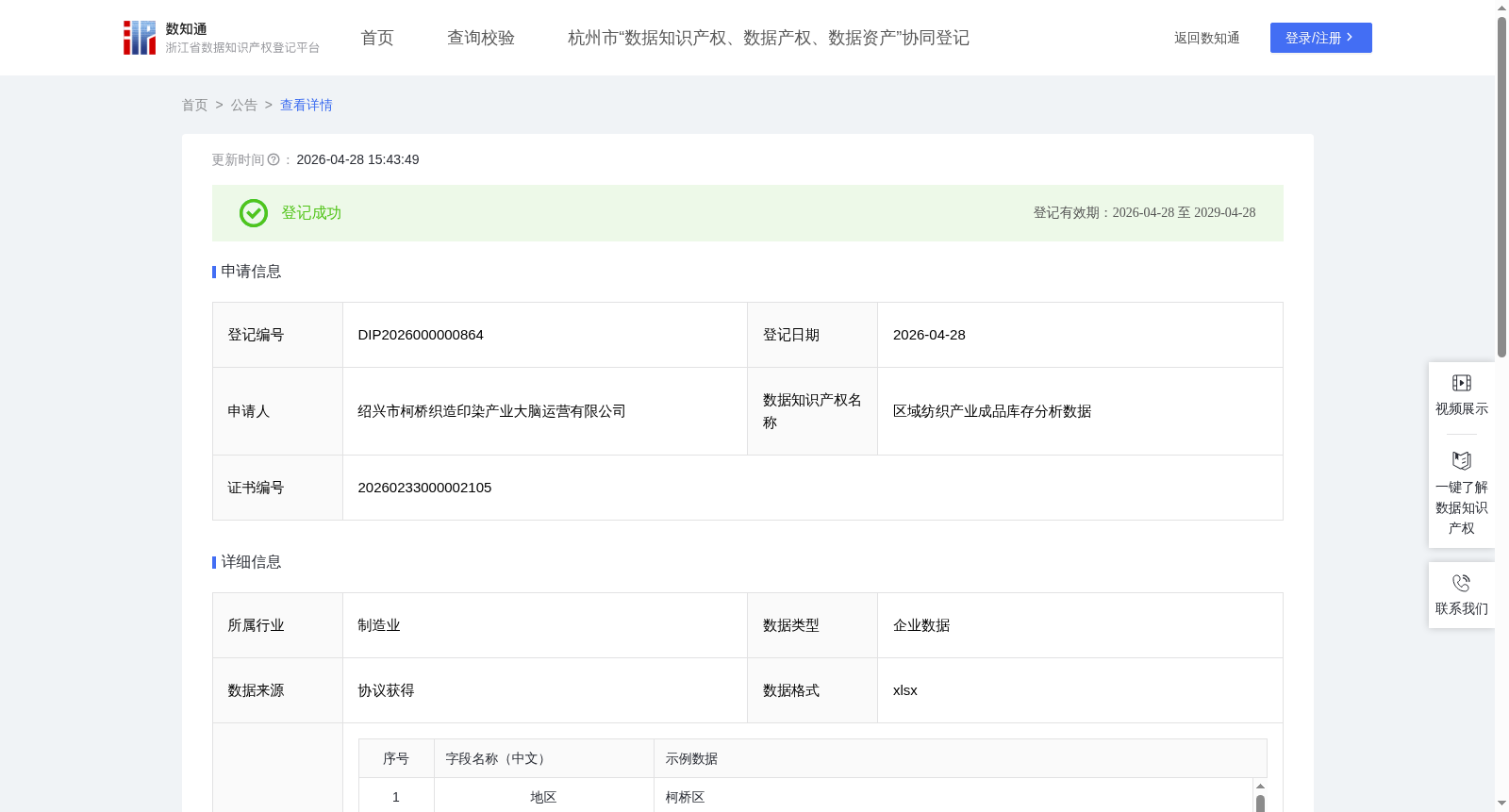Click the 证书编号 label cell

277,488
